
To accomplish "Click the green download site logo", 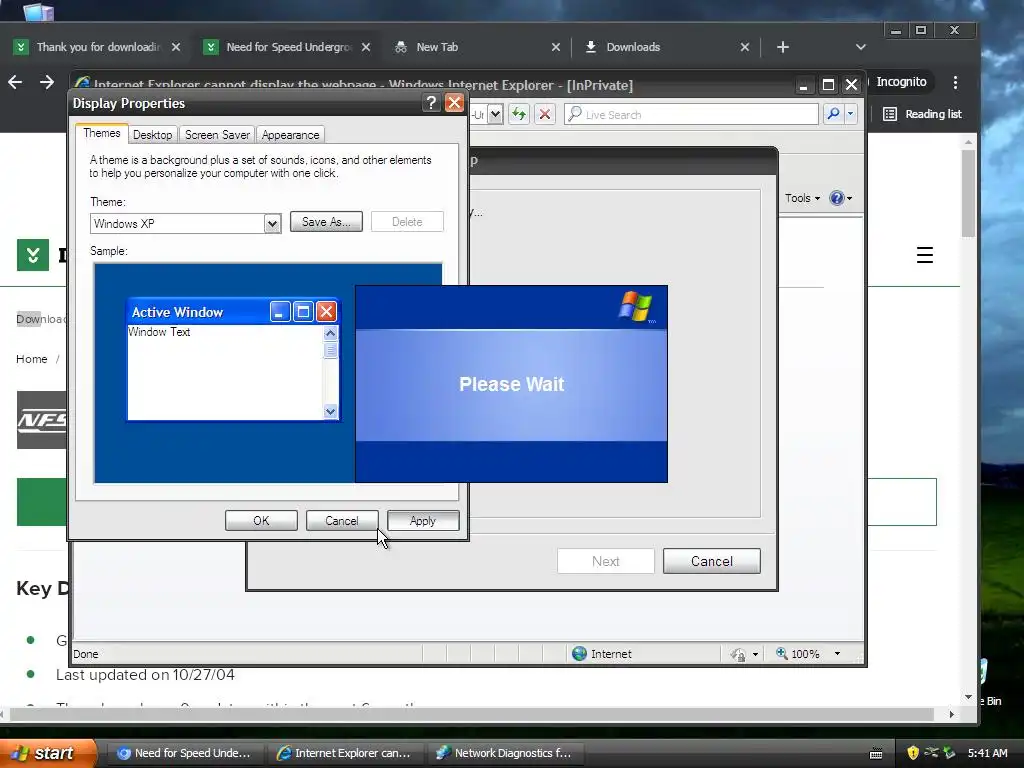I will coord(33,255).
